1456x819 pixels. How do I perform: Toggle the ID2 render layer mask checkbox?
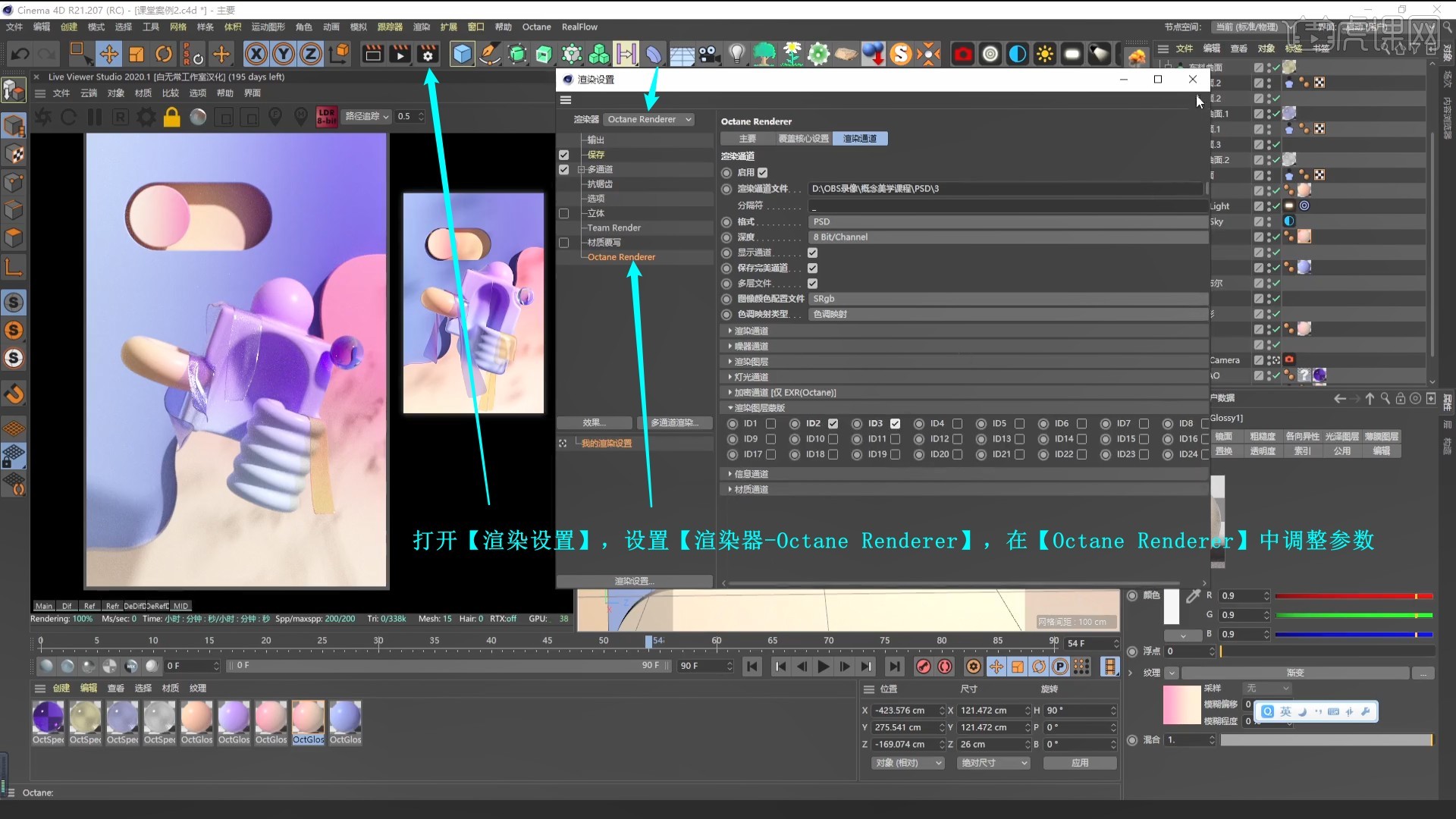[x=833, y=424]
